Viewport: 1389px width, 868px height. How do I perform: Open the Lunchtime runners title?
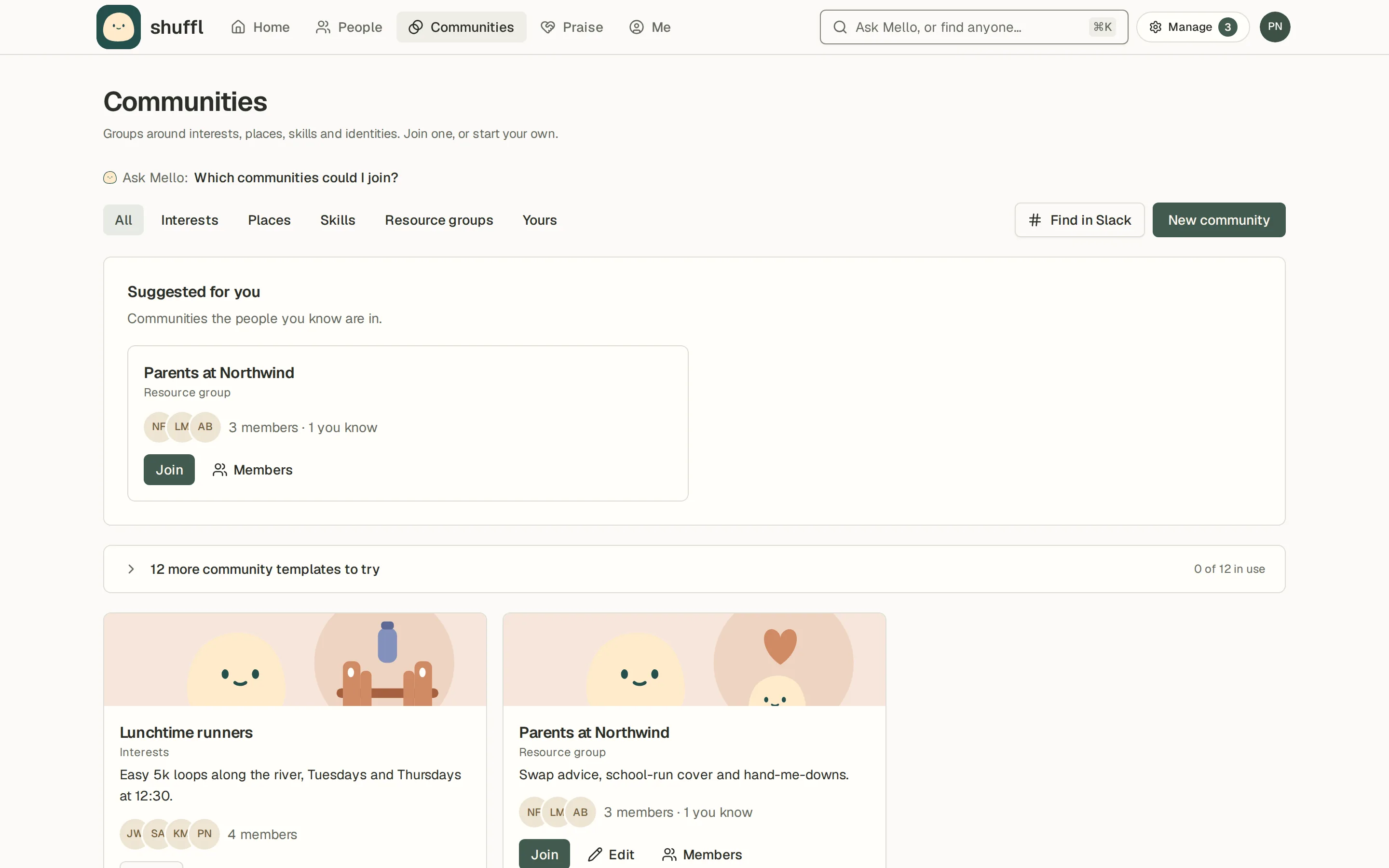tap(186, 732)
